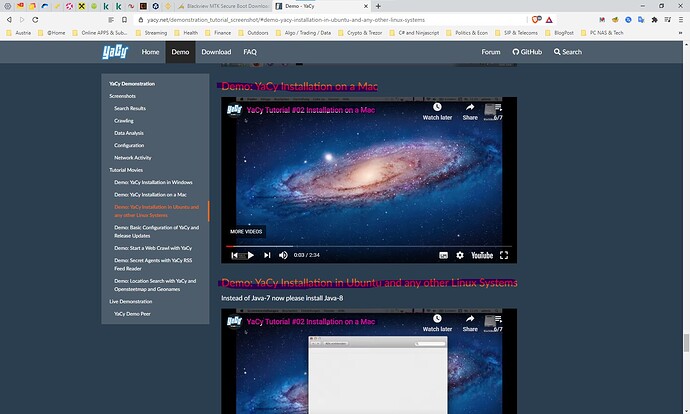Image resolution: width=690 pixels, height=414 pixels.
Task: Click YaCy Demonstration in sidebar
Action: pos(132,84)
